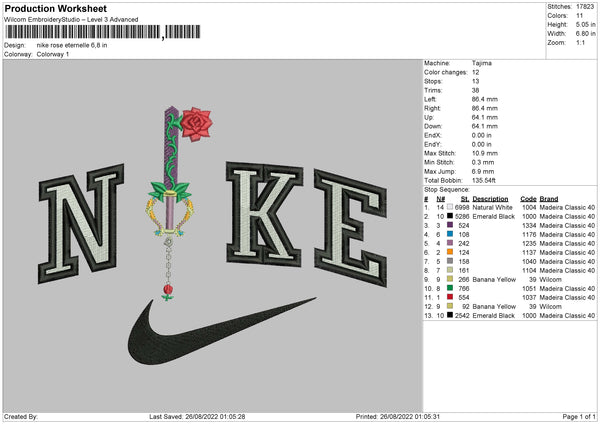Screen dimensions: 600x424
Task: Click the 'Page 1 of 1' footer text
Action: (579, 416)
